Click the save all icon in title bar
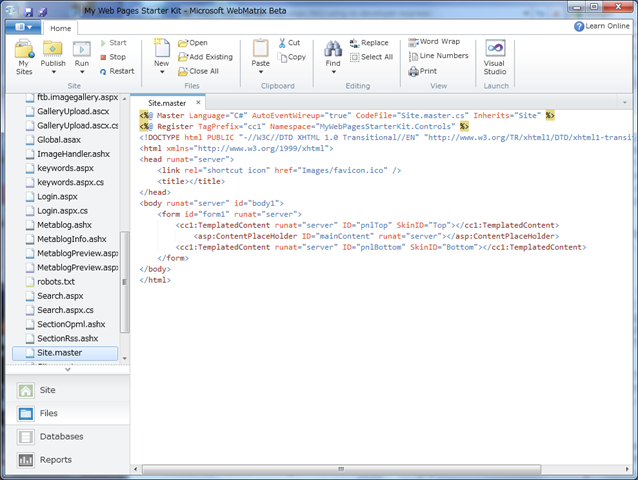 point(43,11)
